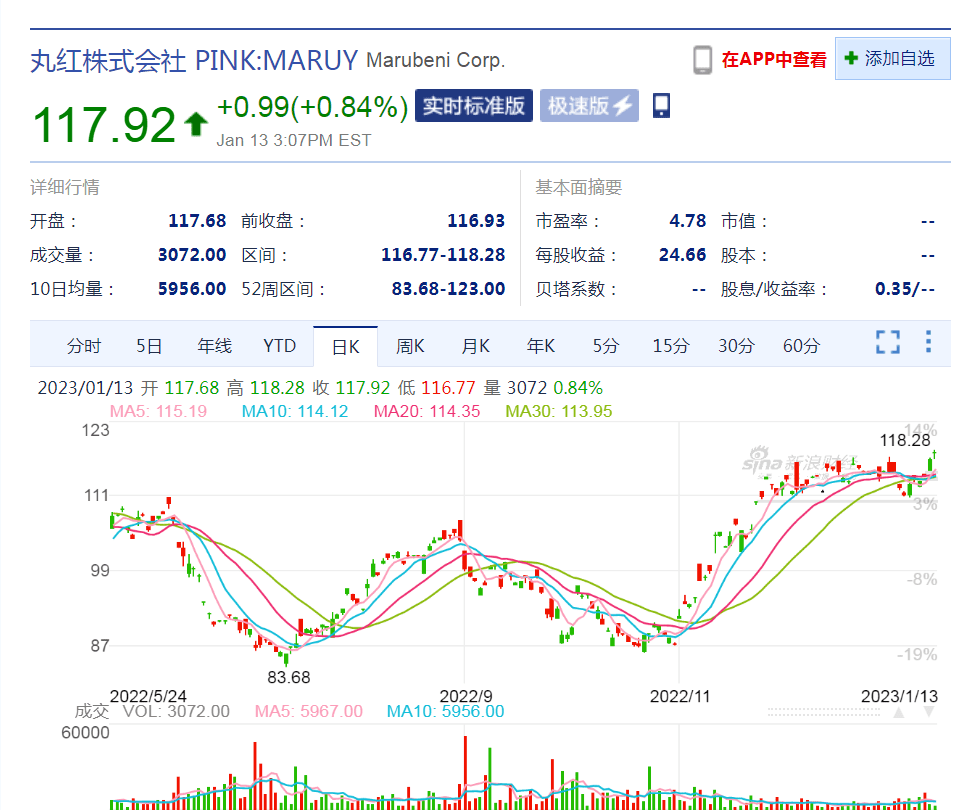Image resolution: width=955 pixels, height=810 pixels.
Task: Open the 分时 chart tab
Action: [x=84, y=346]
